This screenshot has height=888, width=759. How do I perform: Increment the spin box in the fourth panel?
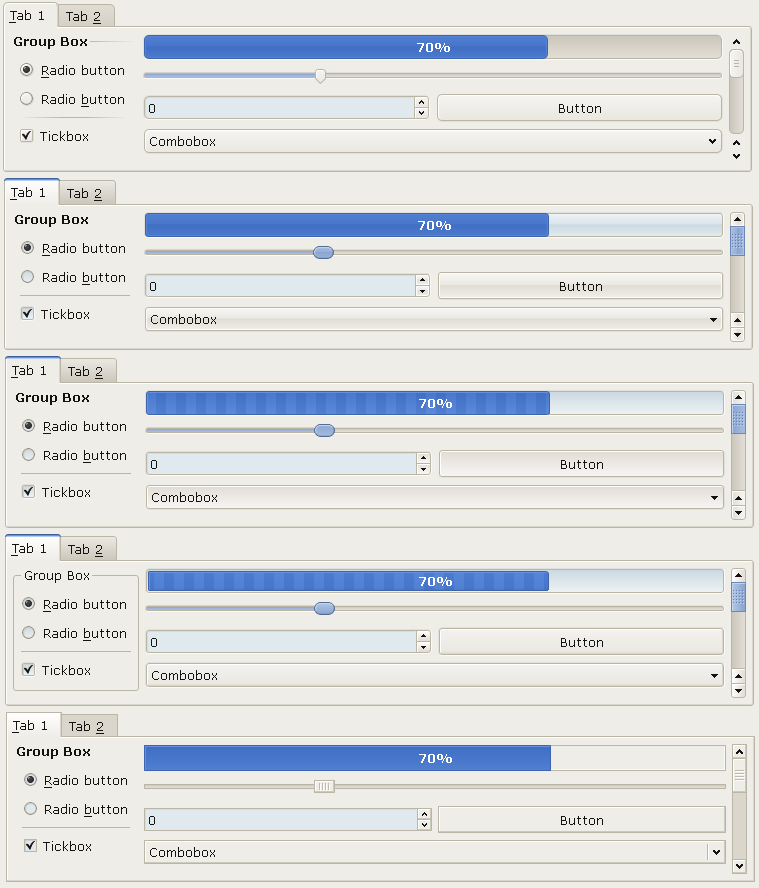pos(423,636)
